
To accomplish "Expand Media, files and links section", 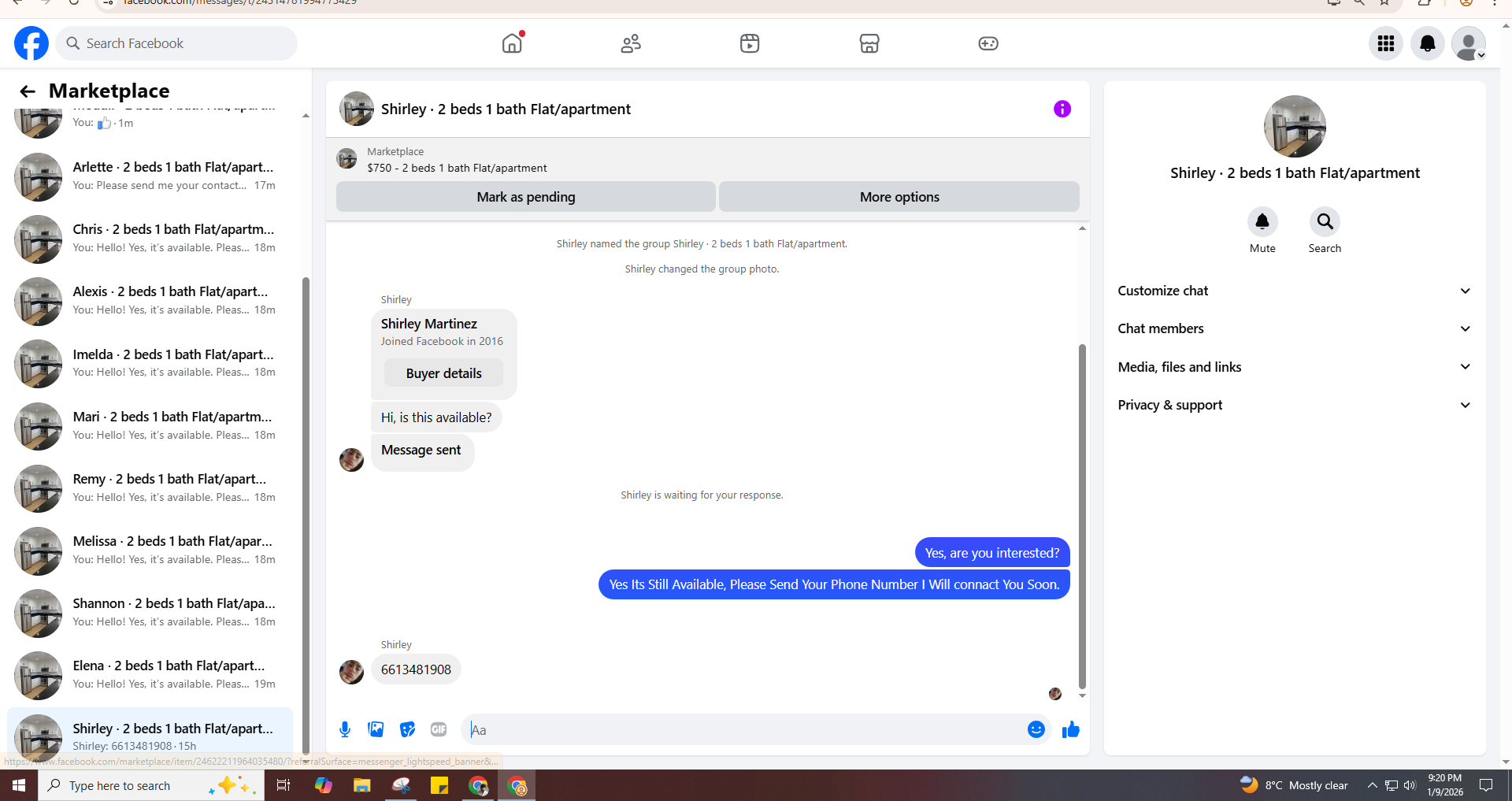I will point(1295,367).
